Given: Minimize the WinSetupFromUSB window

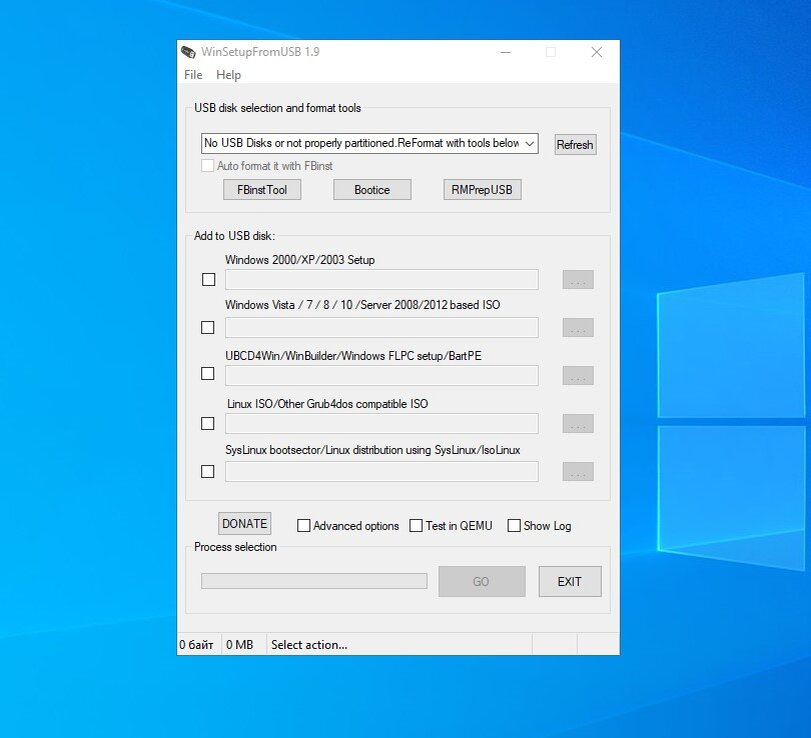Looking at the screenshot, I should (505, 52).
